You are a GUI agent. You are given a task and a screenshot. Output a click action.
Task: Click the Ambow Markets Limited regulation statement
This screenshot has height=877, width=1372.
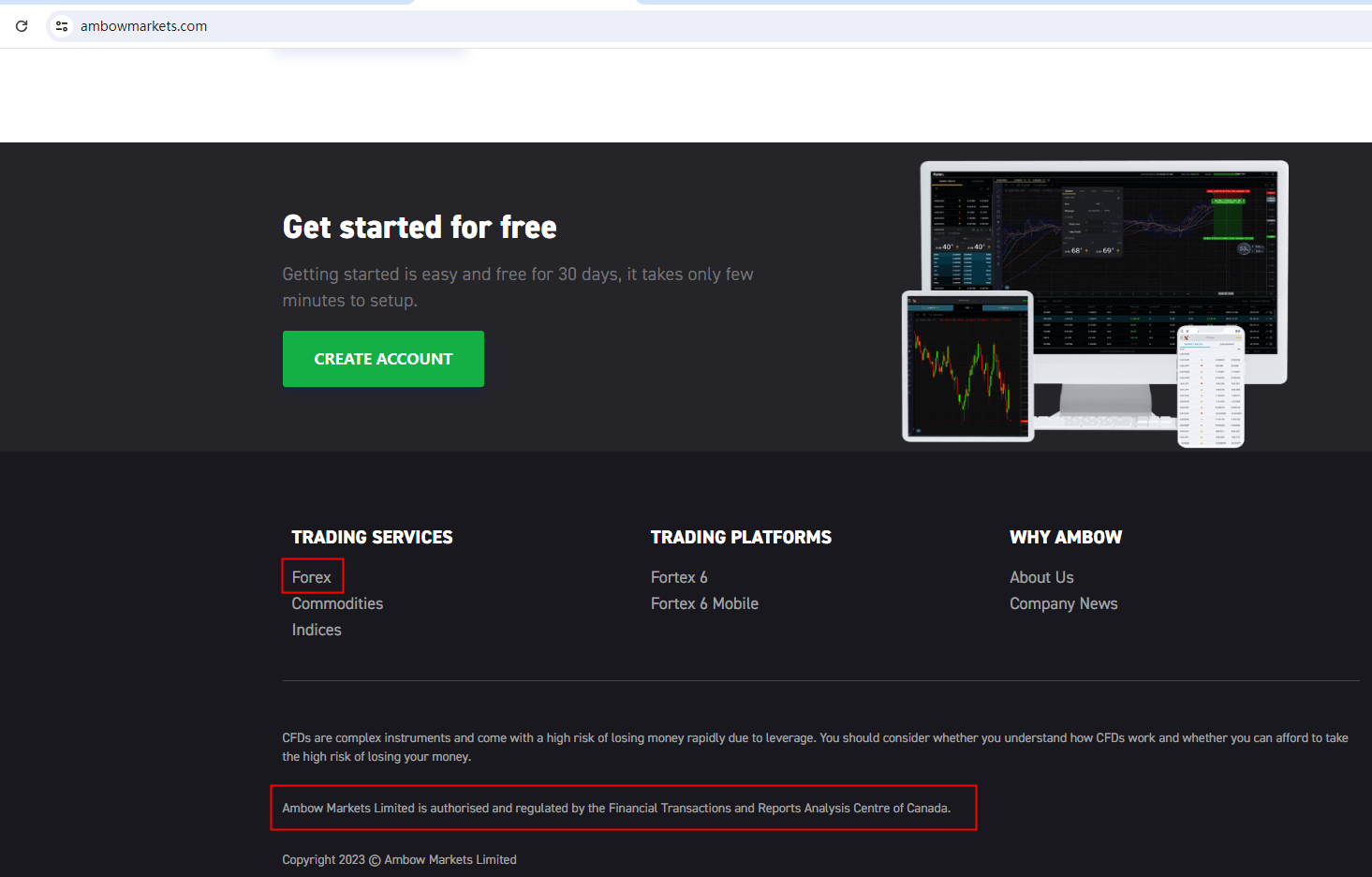pyautogui.click(x=616, y=808)
